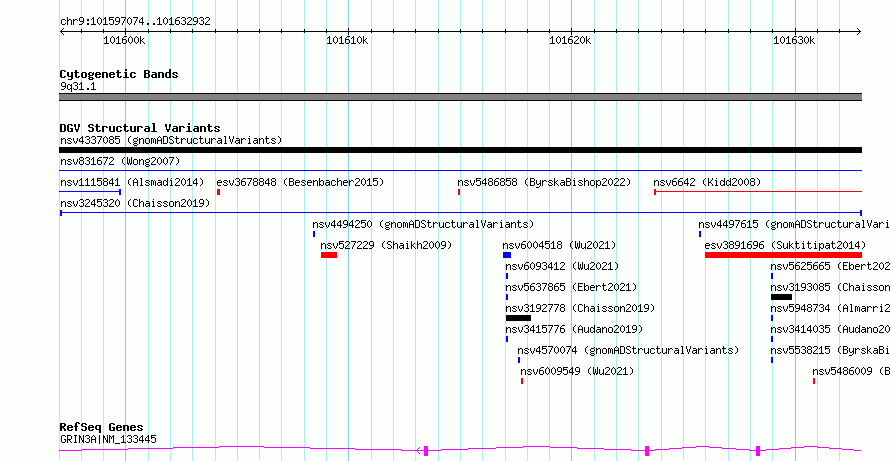Select nsv3415776 (Audano2019) label
890x461 pixels.
[574, 329]
